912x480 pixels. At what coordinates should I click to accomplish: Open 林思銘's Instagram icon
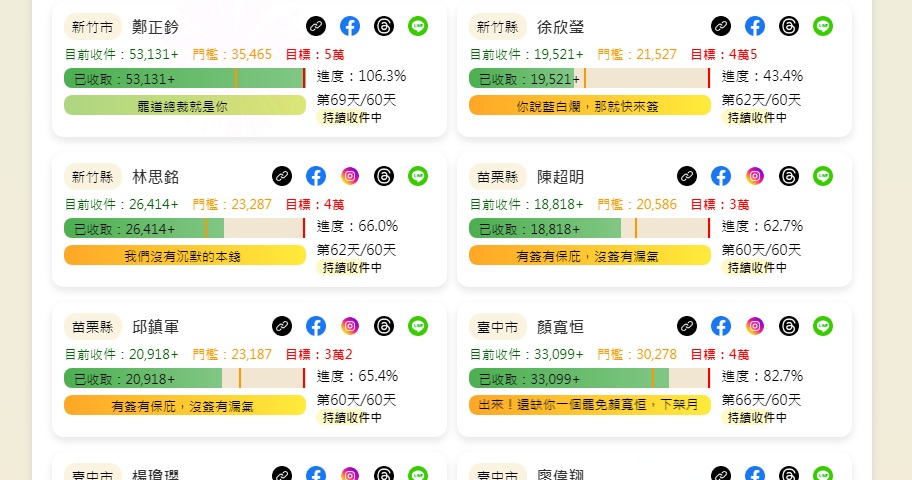pyautogui.click(x=350, y=176)
